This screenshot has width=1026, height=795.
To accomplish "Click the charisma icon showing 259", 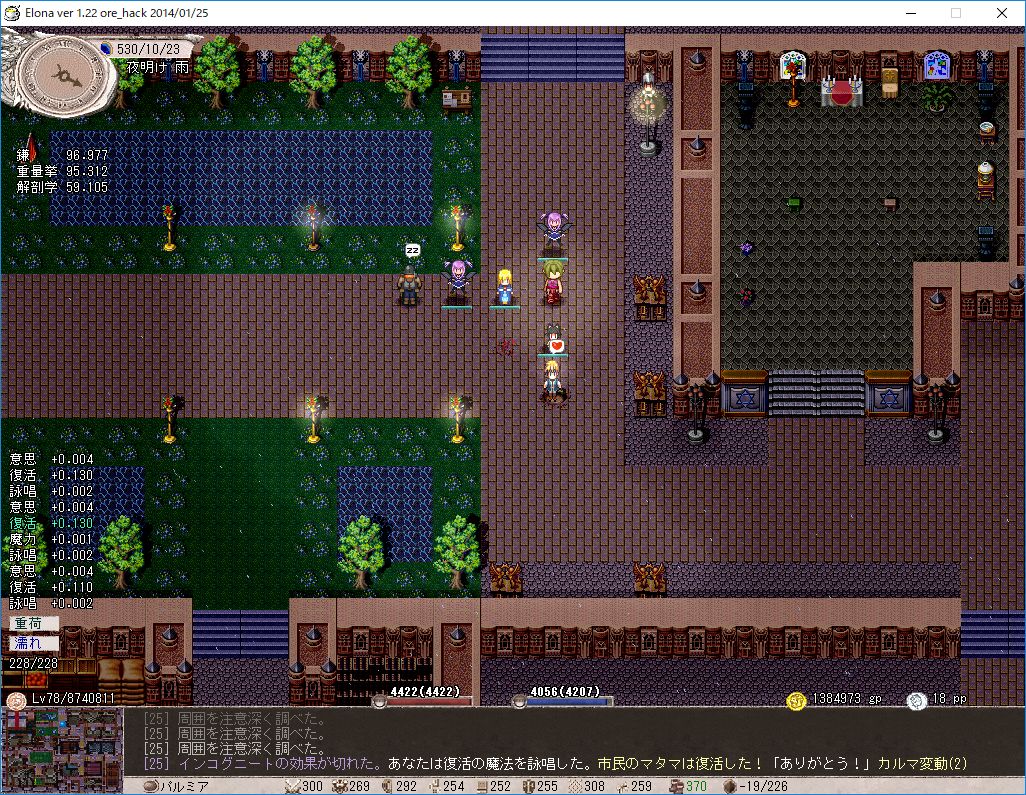I will [x=622, y=786].
